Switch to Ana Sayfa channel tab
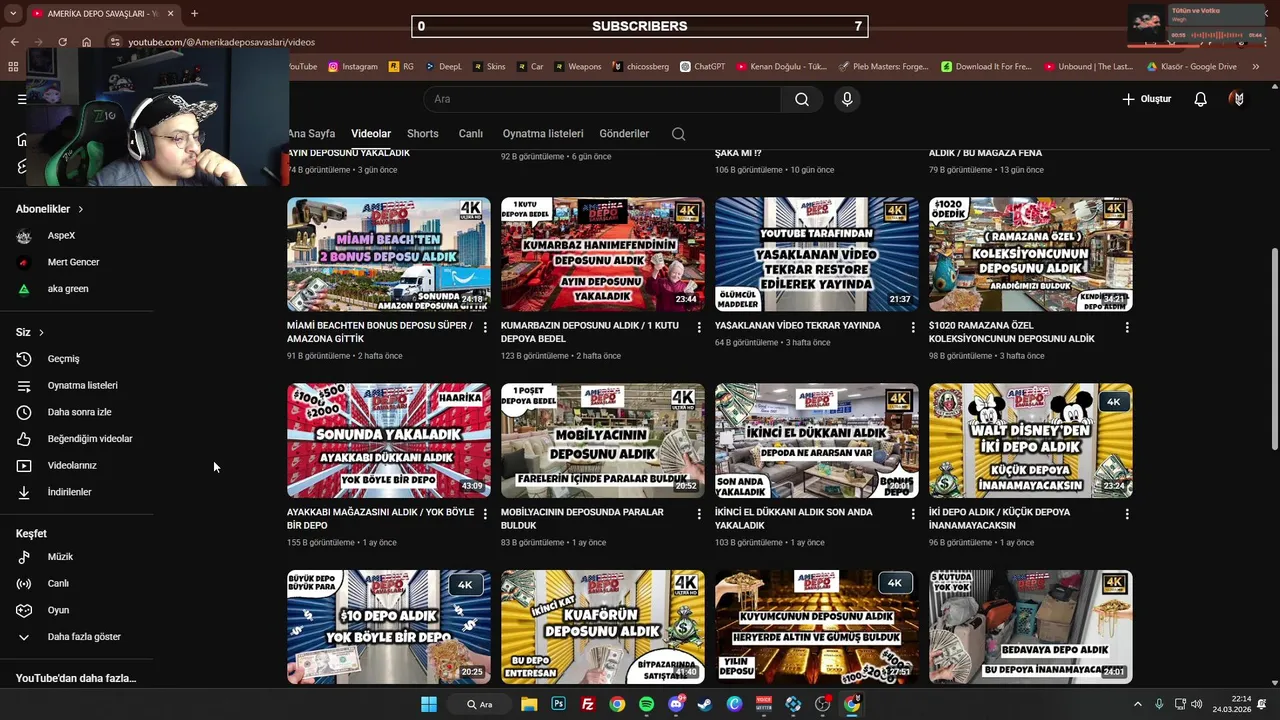Screen dimensions: 1280x720 click(311, 134)
